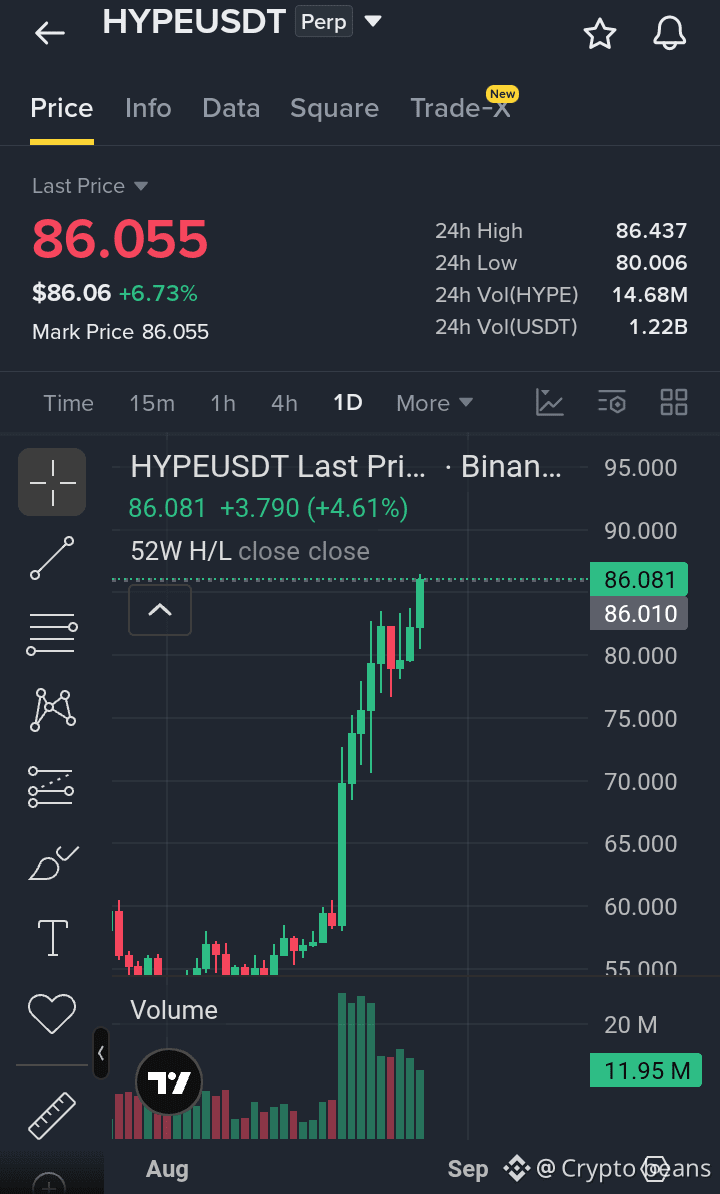Collapse the indicator legend chevron
This screenshot has width=720, height=1194.
[x=160, y=610]
